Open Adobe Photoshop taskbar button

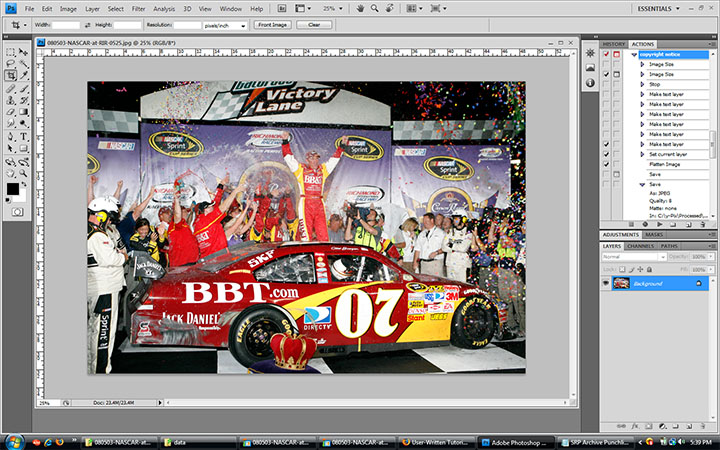point(516,443)
